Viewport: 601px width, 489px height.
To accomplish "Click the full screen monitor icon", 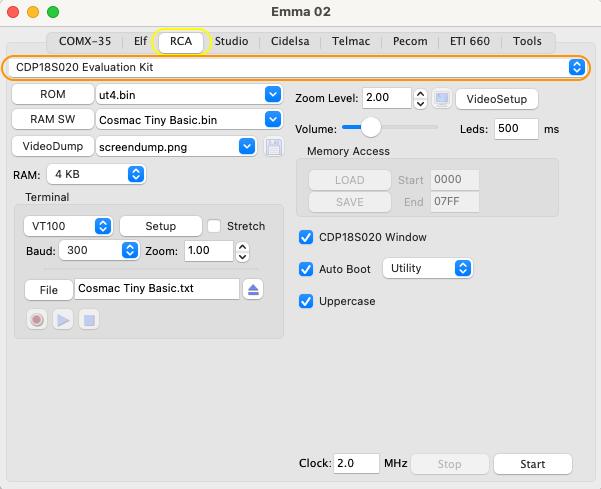I will [x=442, y=99].
